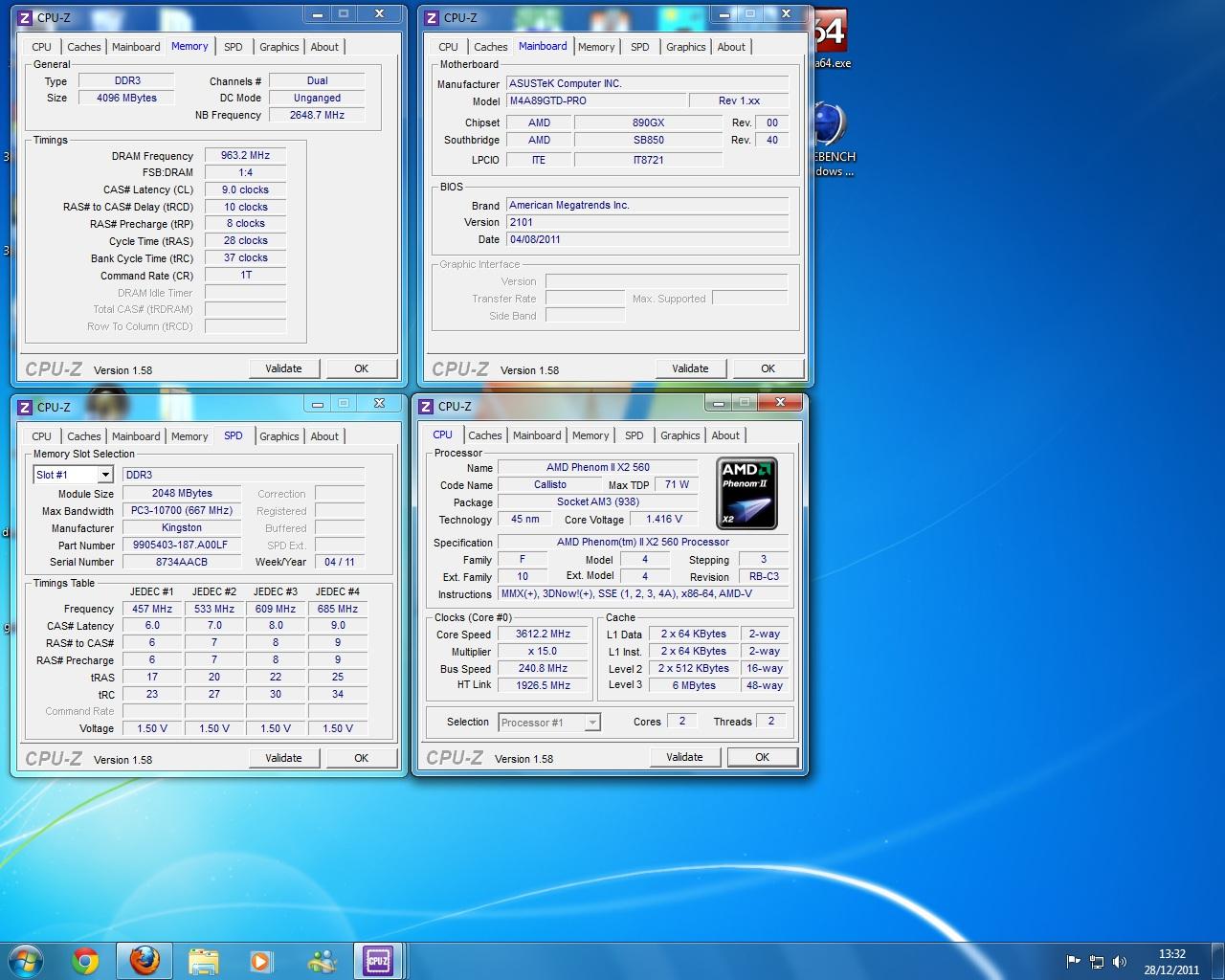Open Mainboard tab in Memory window
The image size is (1225, 980).
[x=136, y=47]
